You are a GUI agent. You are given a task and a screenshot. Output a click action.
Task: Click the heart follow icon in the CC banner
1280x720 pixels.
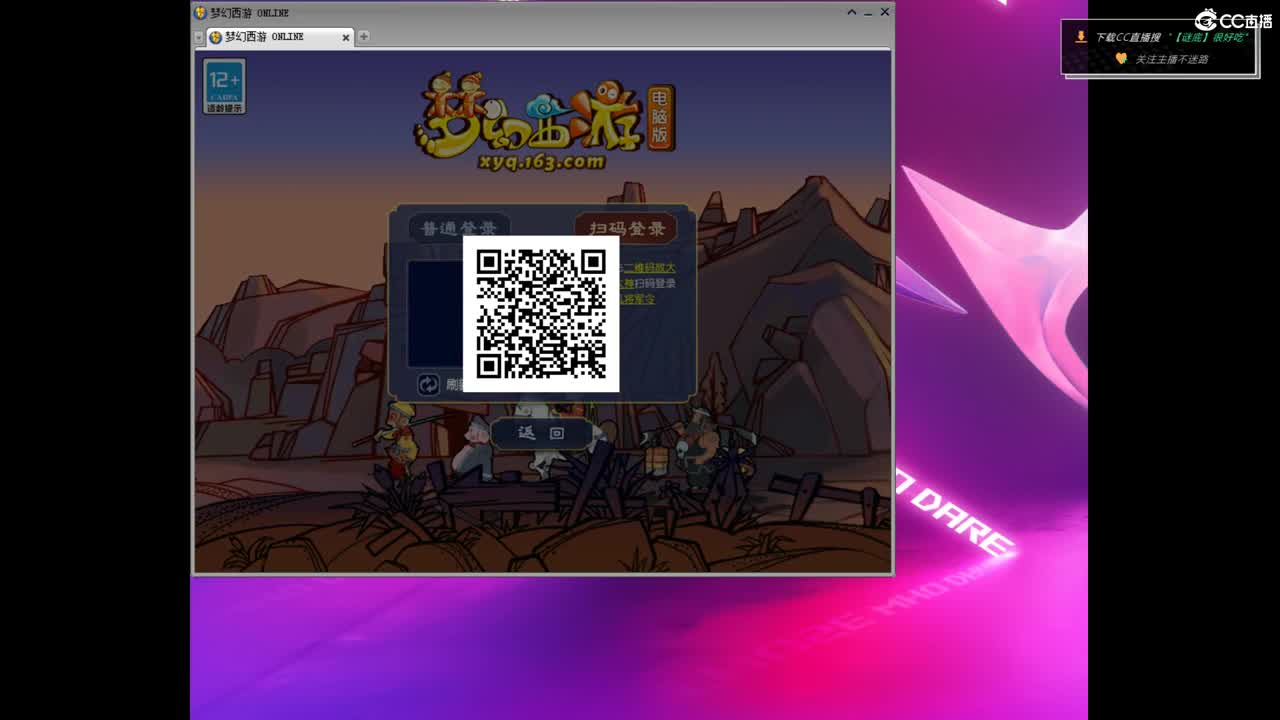click(1121, 58)
